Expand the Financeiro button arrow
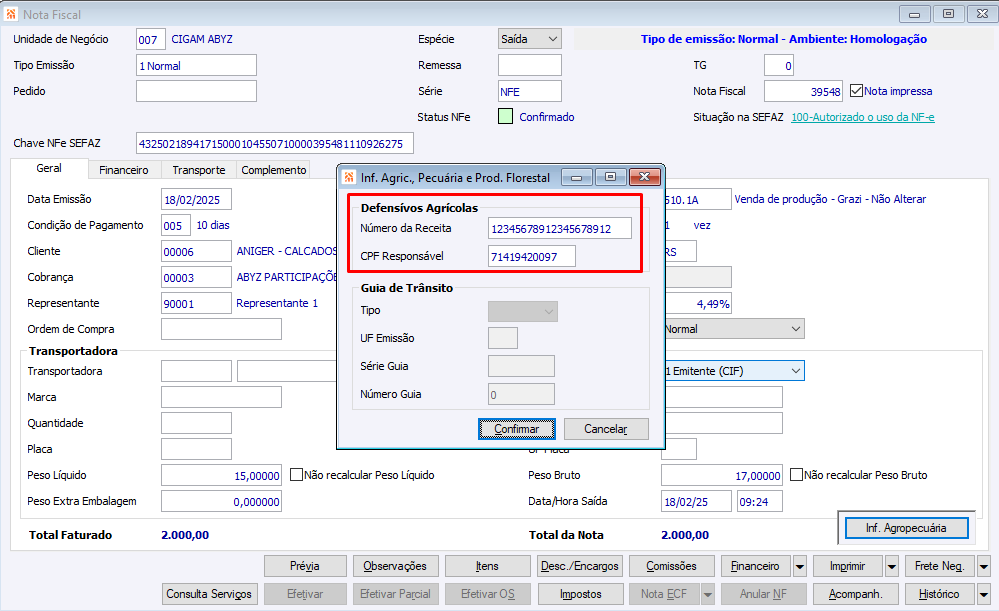This screenshot has height=611, width=999. click(800, 566)
